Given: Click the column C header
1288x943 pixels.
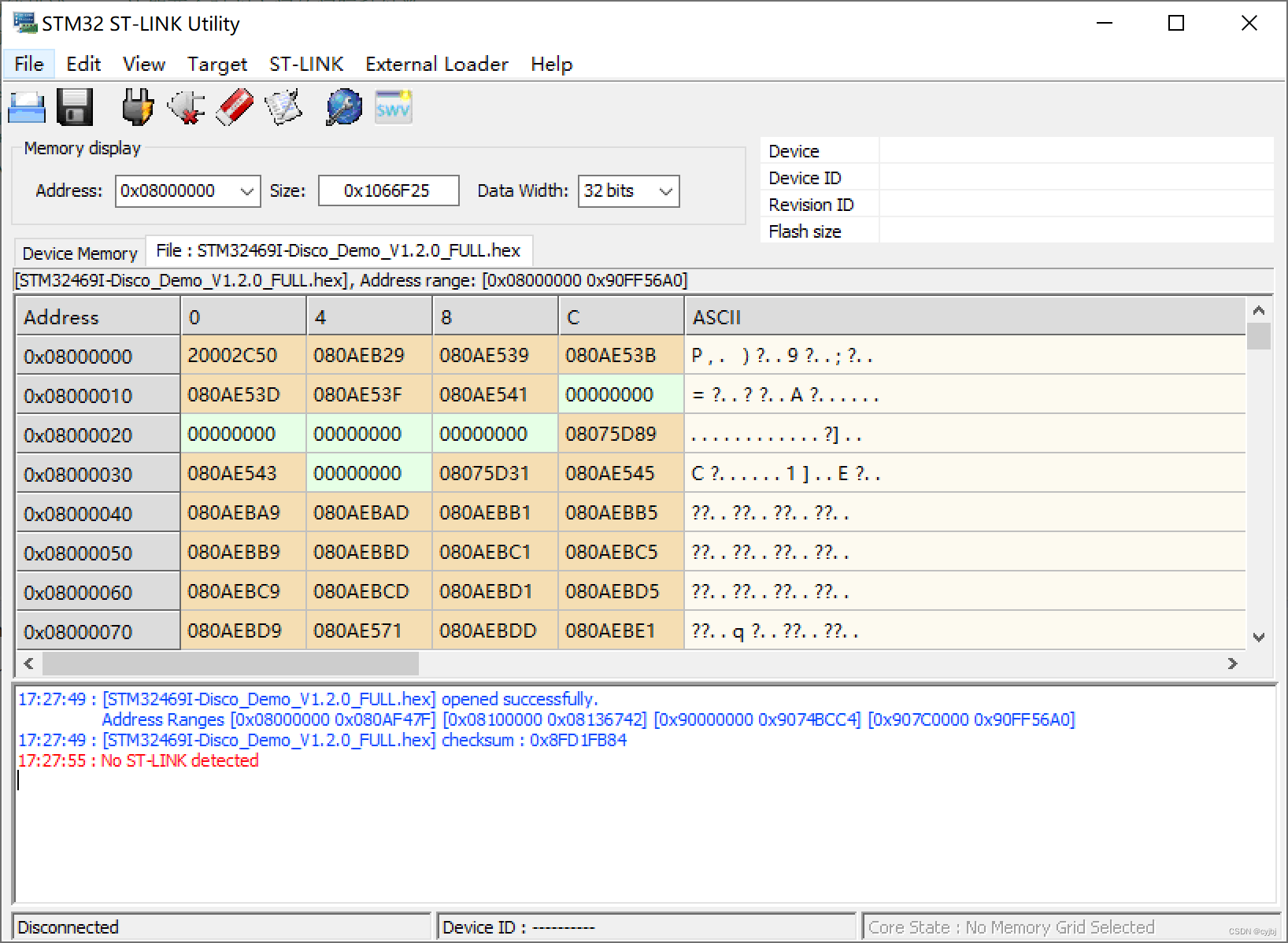Looking at the screenshot, I should (x=621, y=316).
